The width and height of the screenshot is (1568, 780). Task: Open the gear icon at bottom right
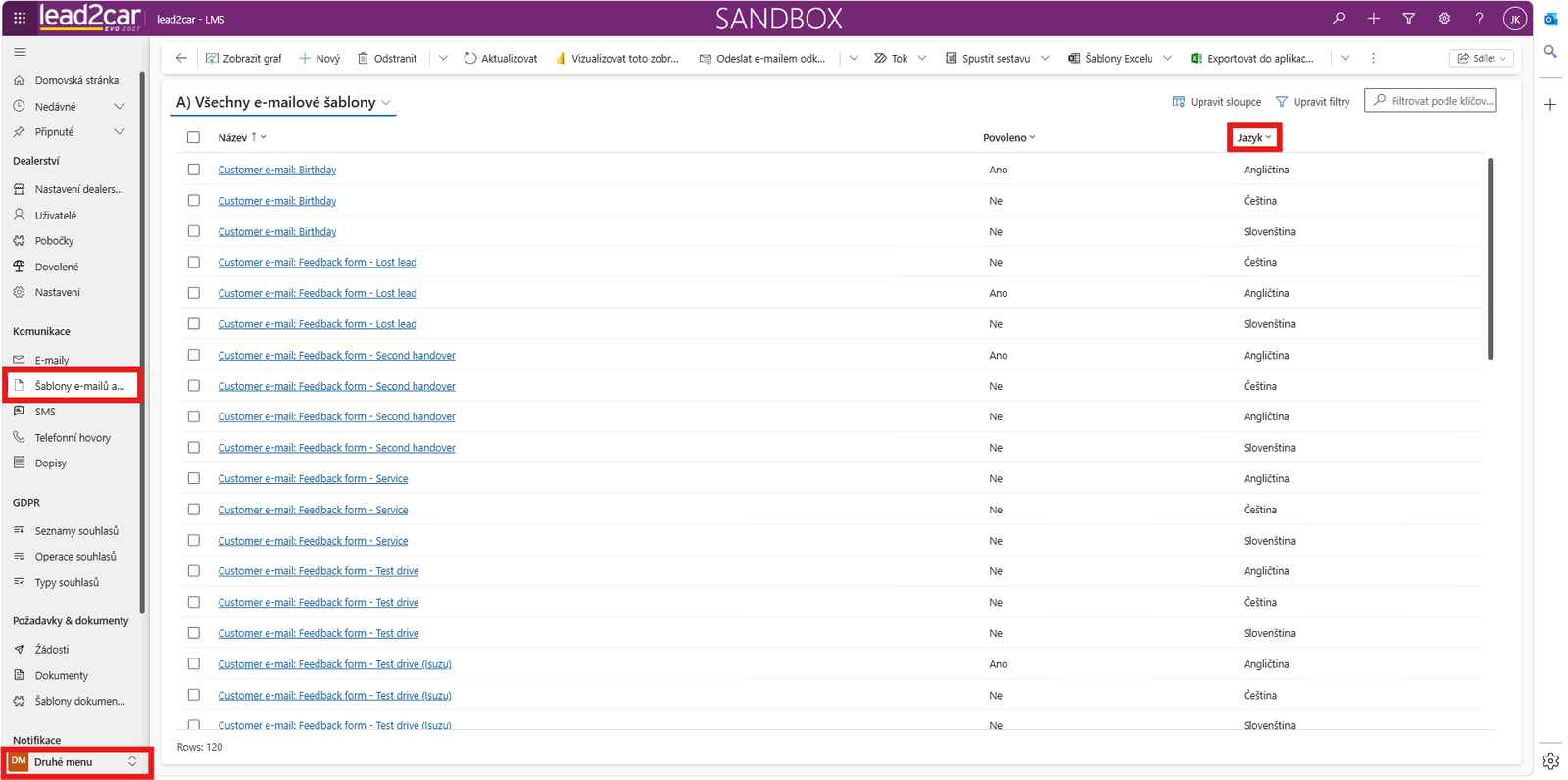tap(1550, 760)
